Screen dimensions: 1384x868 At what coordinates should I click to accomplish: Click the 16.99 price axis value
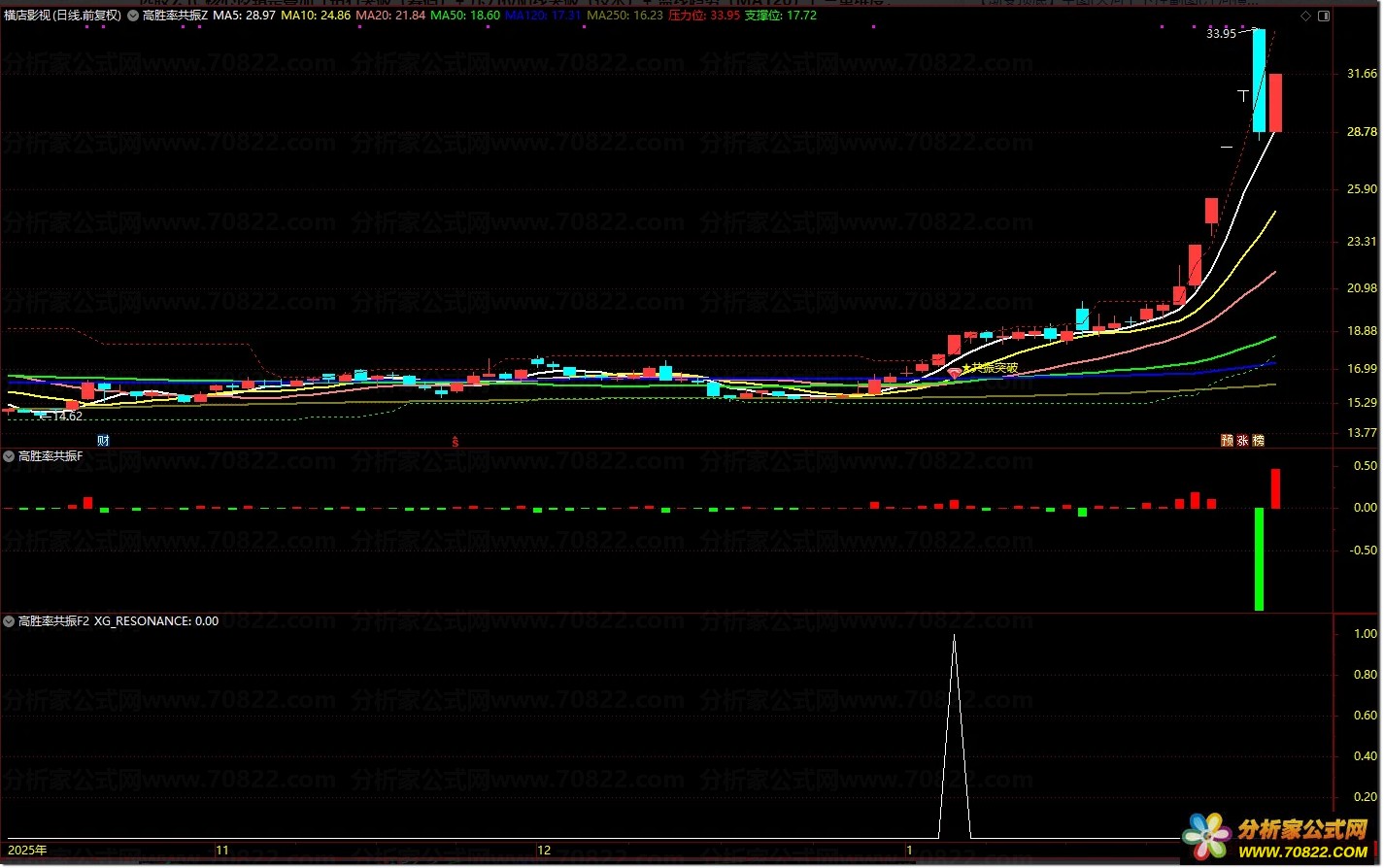1364,368
